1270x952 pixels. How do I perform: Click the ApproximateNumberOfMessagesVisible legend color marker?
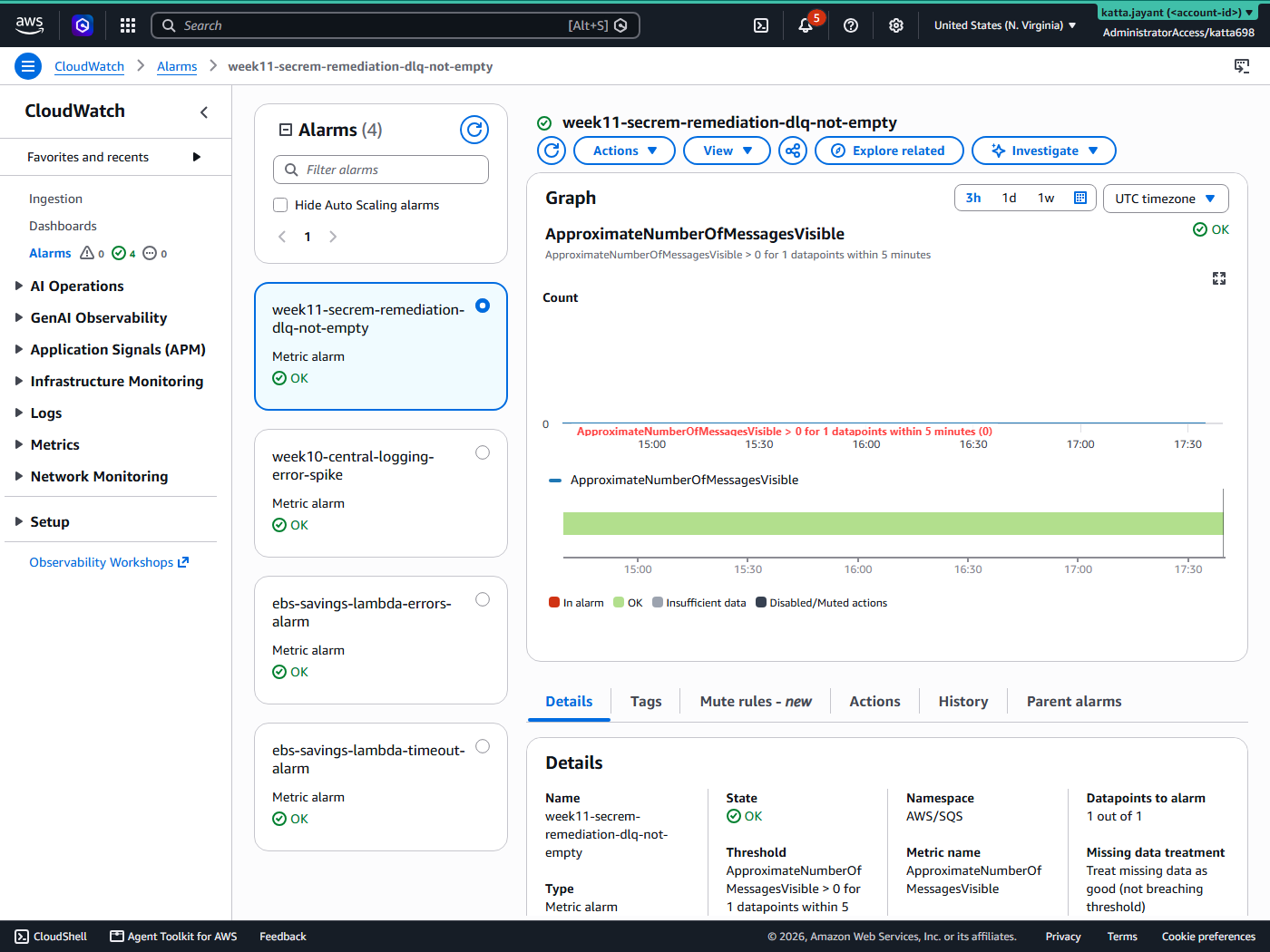pyautogui.click(x=555, y=481)
